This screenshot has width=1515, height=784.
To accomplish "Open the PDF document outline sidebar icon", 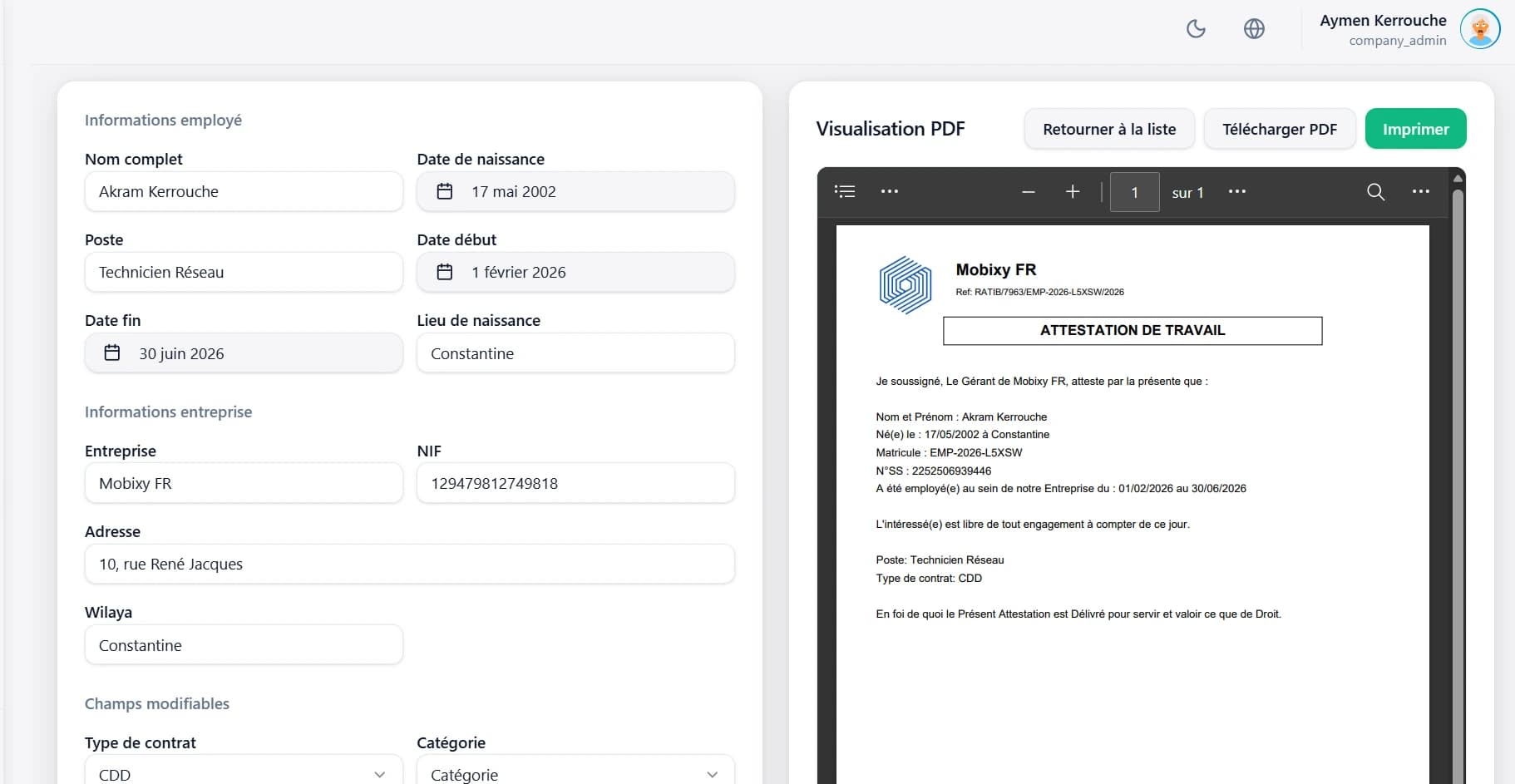I will point(844,191).
